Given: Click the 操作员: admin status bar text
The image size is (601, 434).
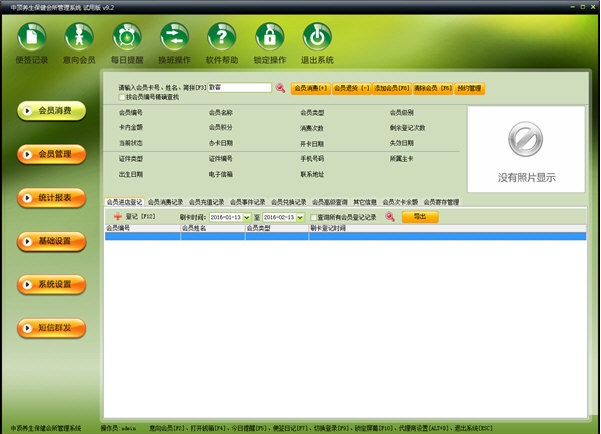Looking at the screenshot, I should pos(118,428).
